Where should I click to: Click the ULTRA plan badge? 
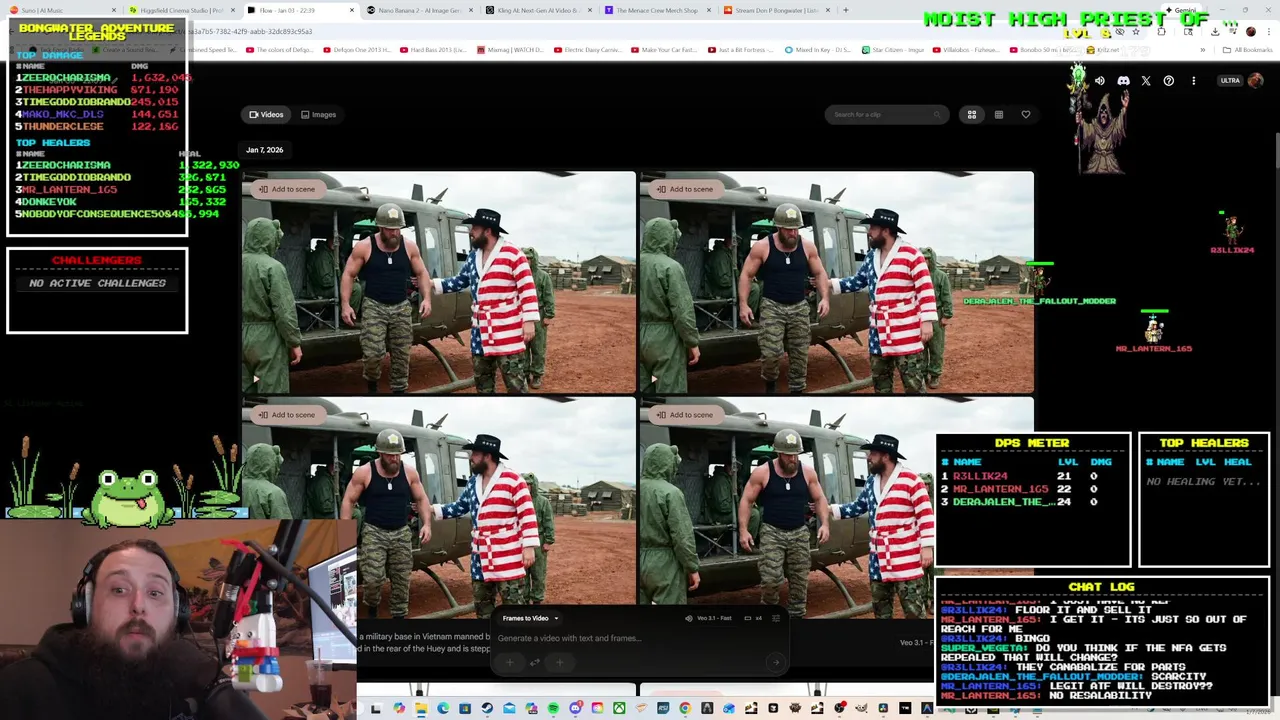1230,81
